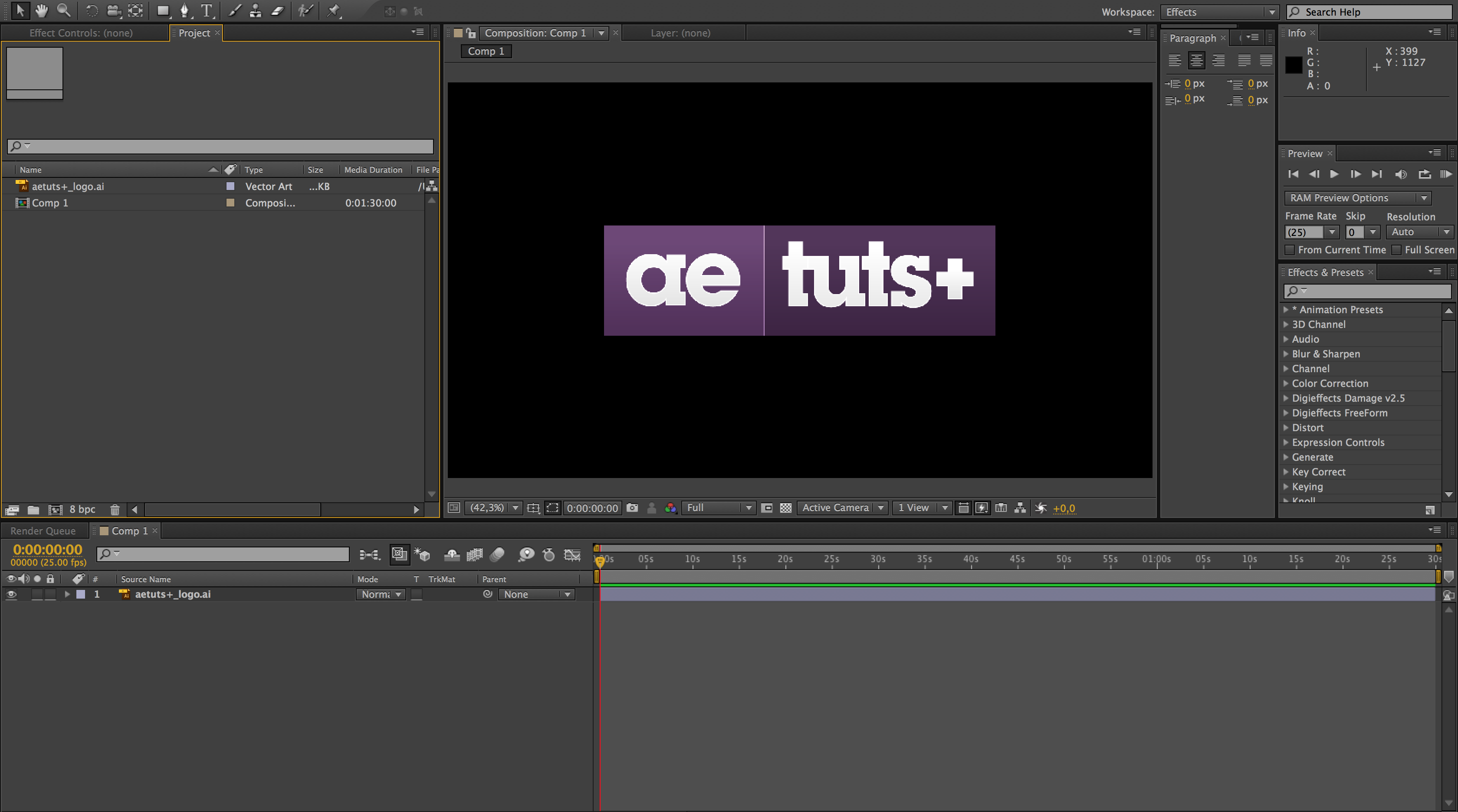Open the Graph Editor icon in timeline

coord(572,554)
